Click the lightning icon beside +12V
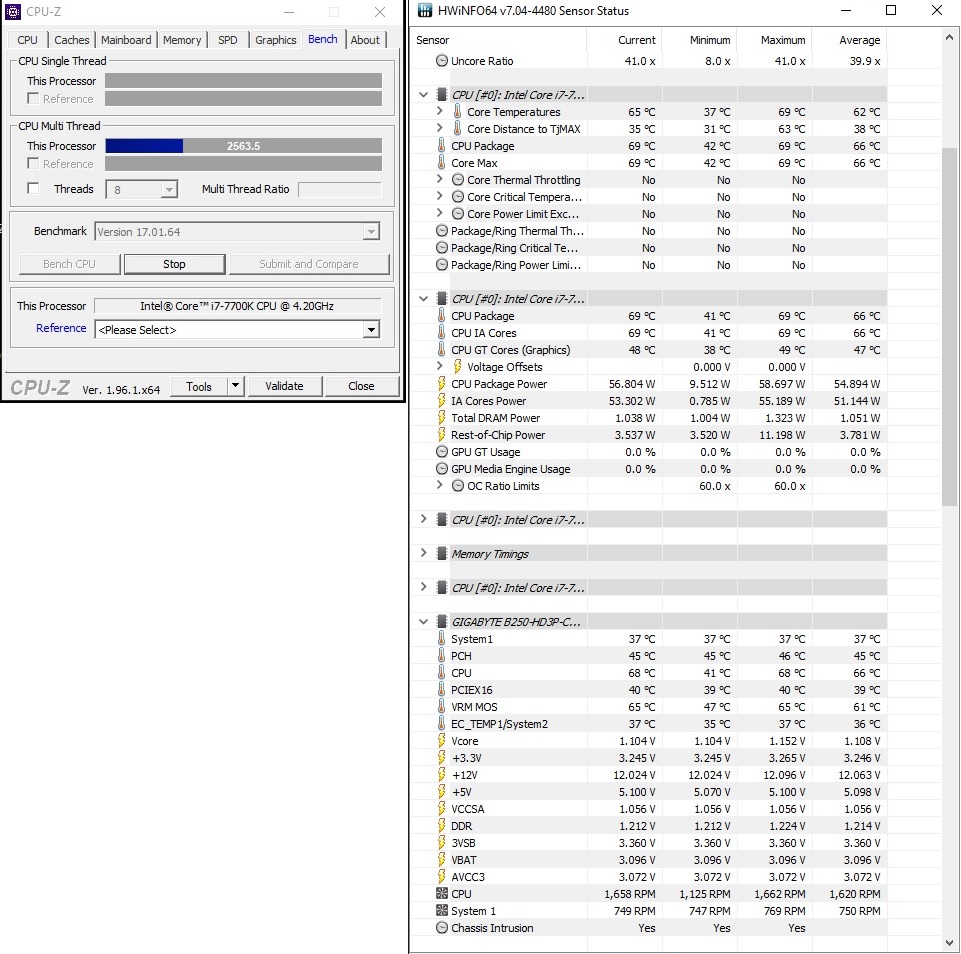 click(441, 774)
